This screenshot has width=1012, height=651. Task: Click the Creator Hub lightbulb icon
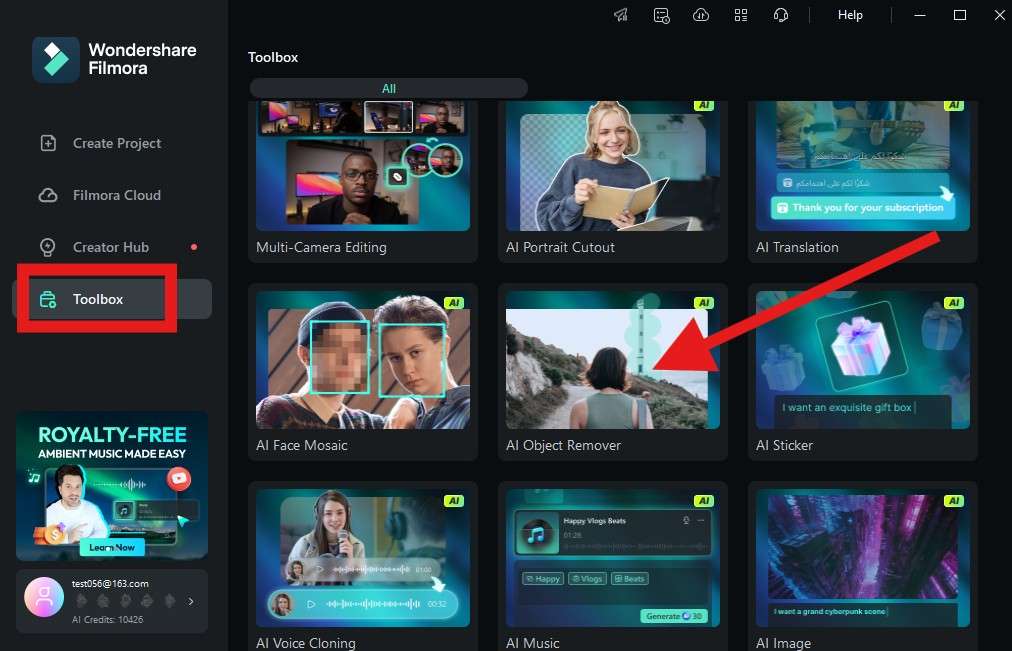48,247
